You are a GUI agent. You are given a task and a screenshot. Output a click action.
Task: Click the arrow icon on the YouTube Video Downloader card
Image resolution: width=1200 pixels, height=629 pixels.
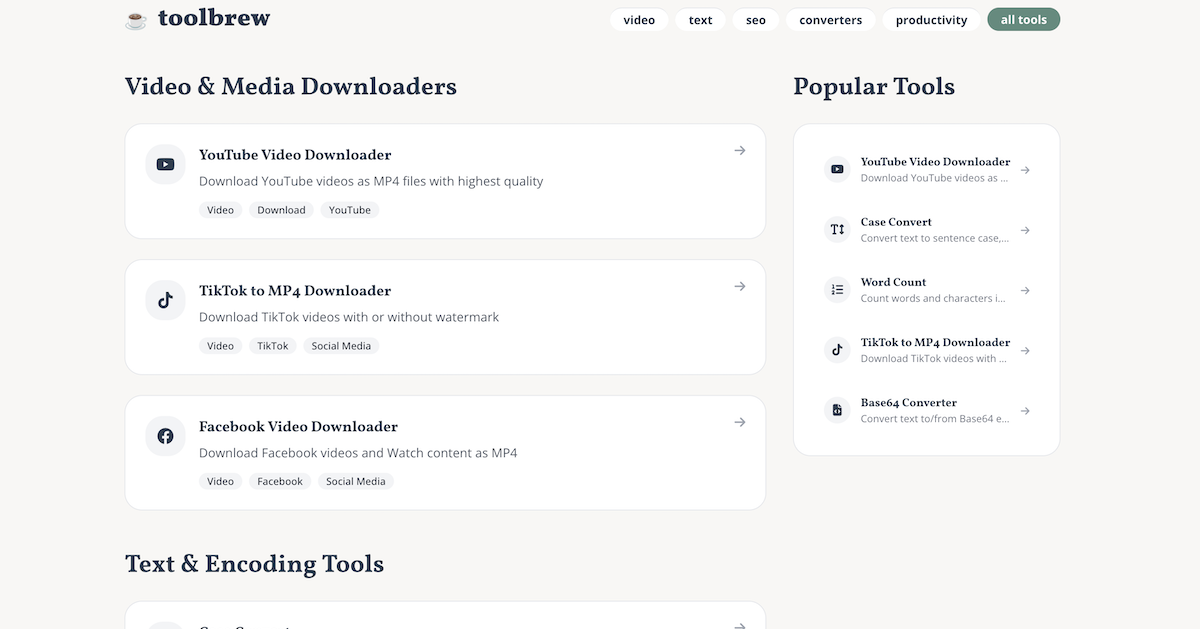pyautogui.click(x=739, y=150)
